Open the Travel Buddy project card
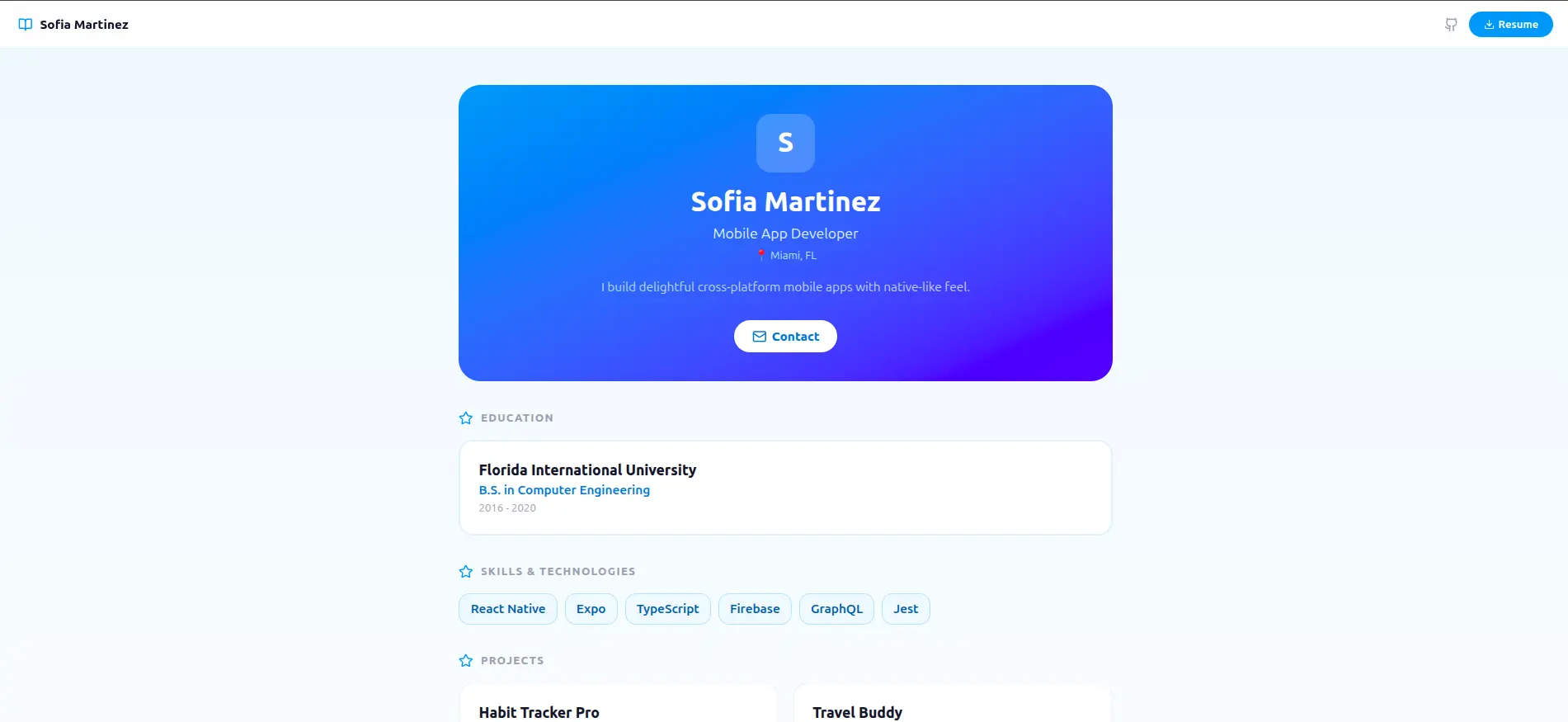This screenshot has width=1568, height=722. (x=953, y=703)
